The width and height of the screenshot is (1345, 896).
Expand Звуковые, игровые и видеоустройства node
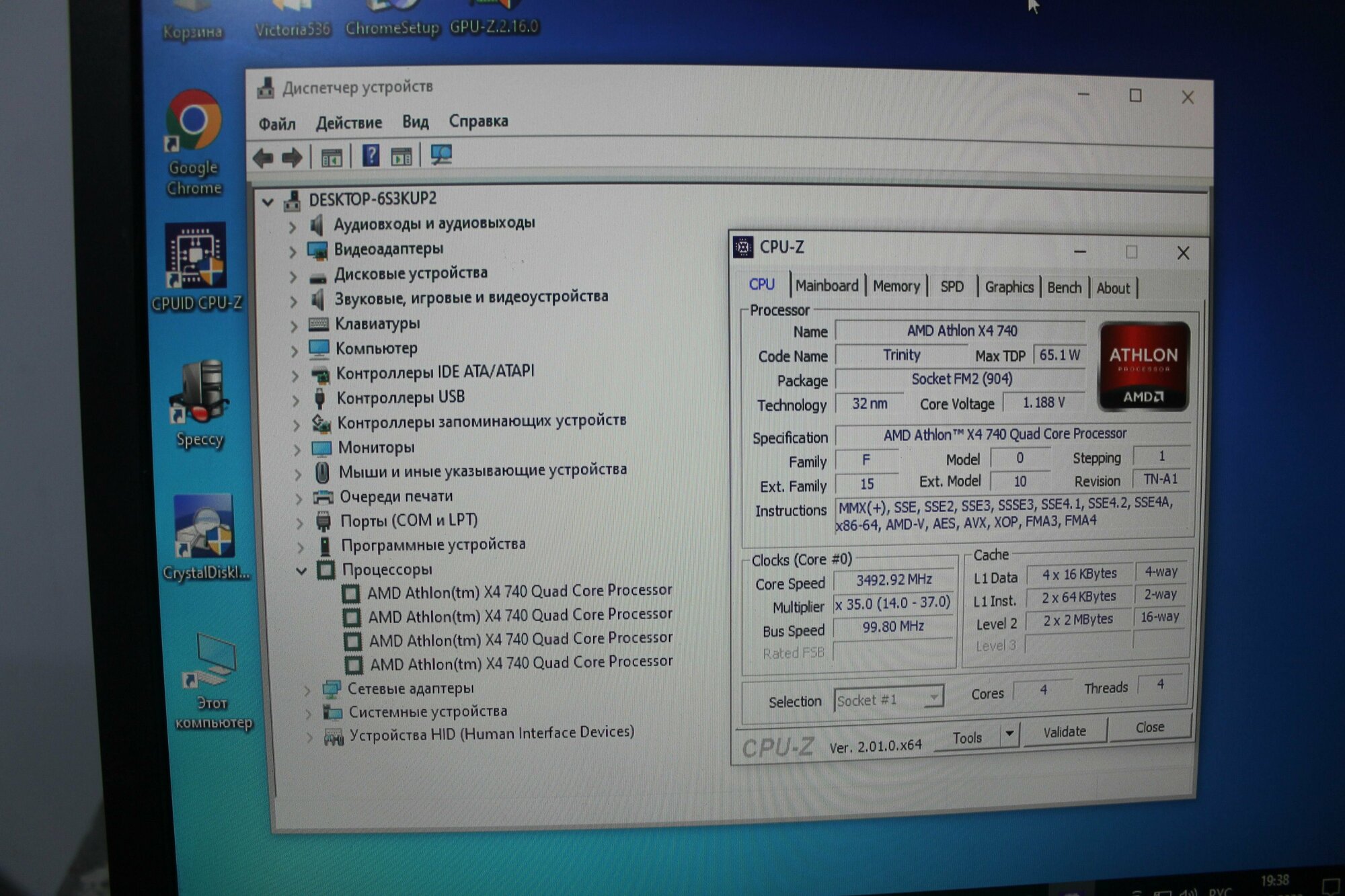(x=293, y=301)
